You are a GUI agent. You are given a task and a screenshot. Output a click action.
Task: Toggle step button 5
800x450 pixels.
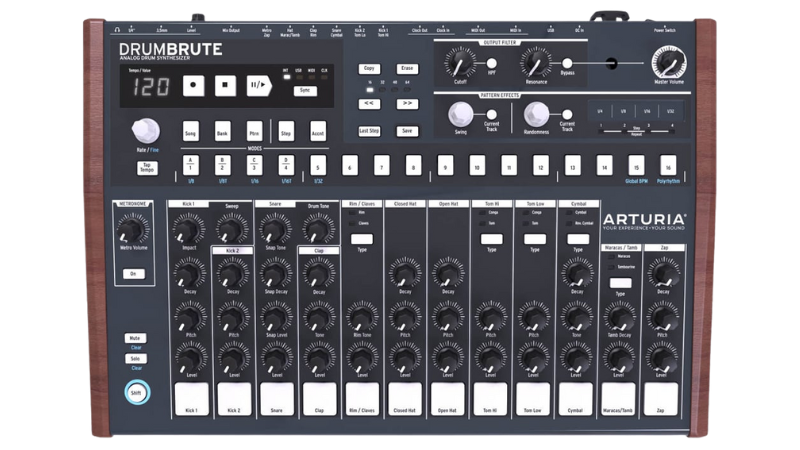pos(318,165)
